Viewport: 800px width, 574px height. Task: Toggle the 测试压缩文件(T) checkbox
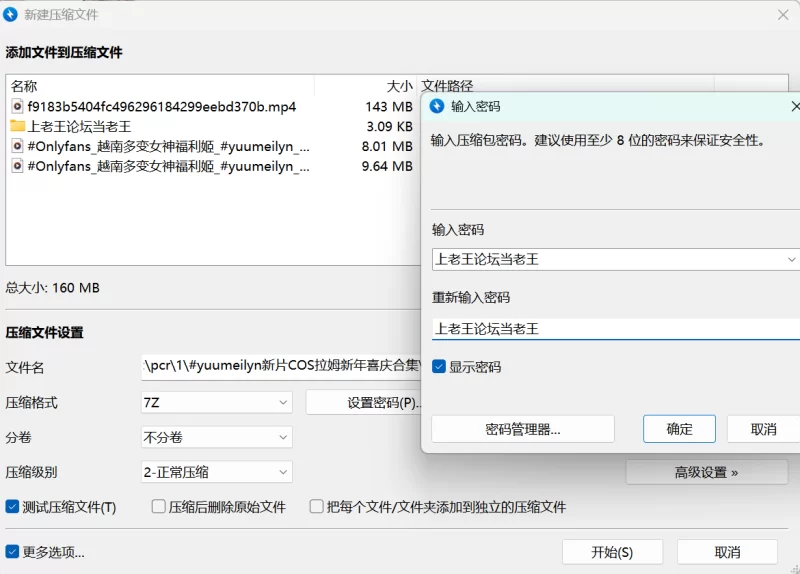pyautogui.click(x=13, y=507)
